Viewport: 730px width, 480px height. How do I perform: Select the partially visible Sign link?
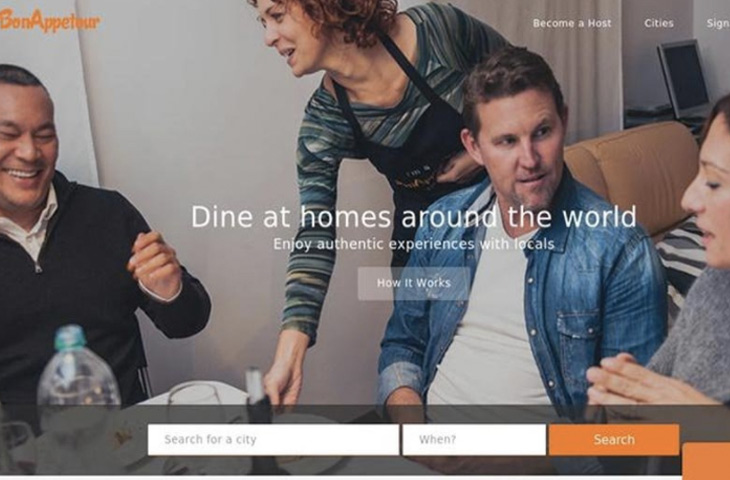(x=718, y=23)
